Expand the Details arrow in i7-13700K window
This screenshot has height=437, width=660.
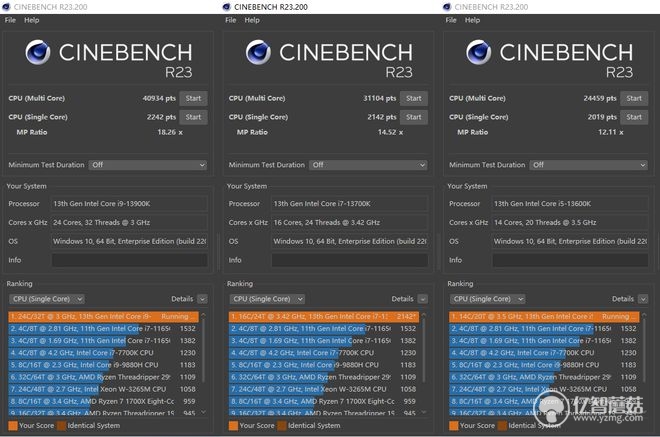pyautogui.click(x=423, y=299)
